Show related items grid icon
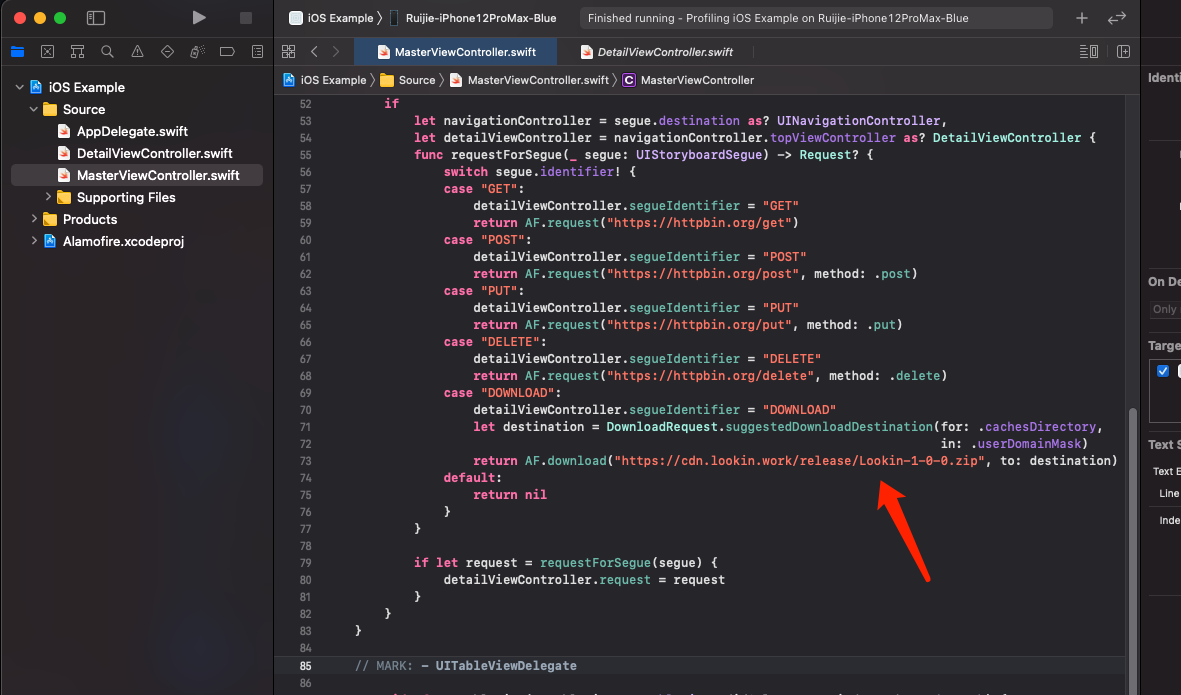Screen dimensions: 1181x695 tap(288, 51)
